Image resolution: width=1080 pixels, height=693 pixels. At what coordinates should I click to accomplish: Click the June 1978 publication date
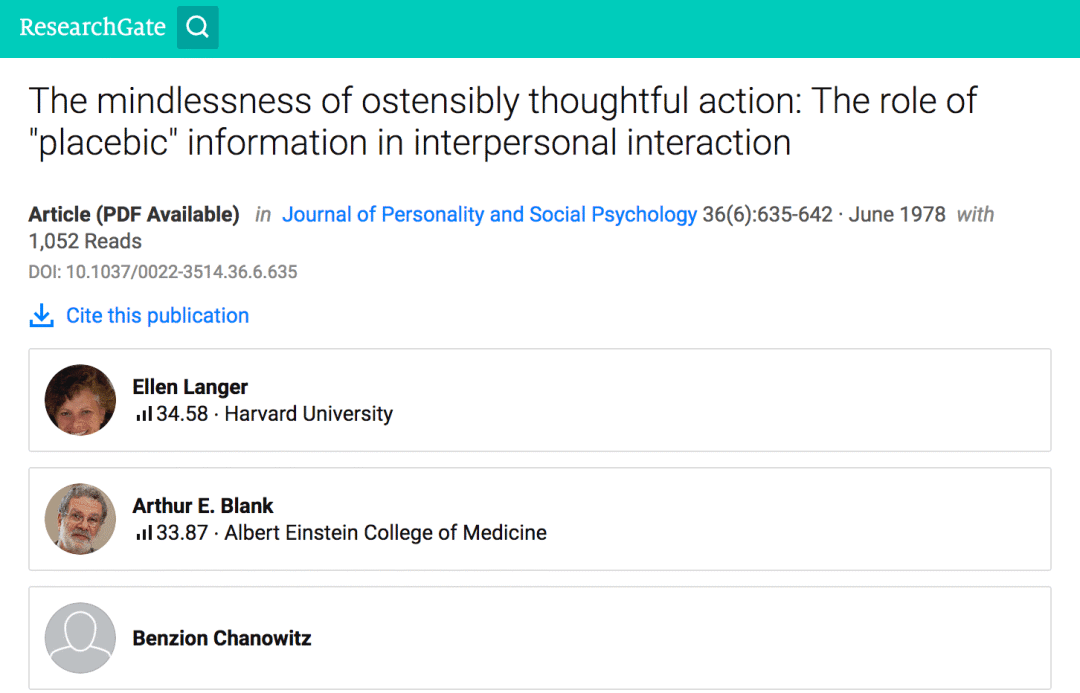pos(897,214)
